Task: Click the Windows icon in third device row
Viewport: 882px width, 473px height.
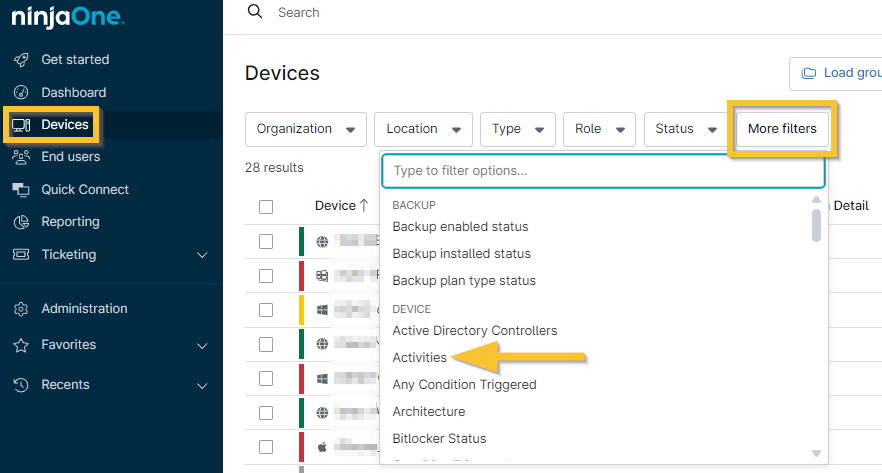Action: pyautogui.click(x=322, y=310)
